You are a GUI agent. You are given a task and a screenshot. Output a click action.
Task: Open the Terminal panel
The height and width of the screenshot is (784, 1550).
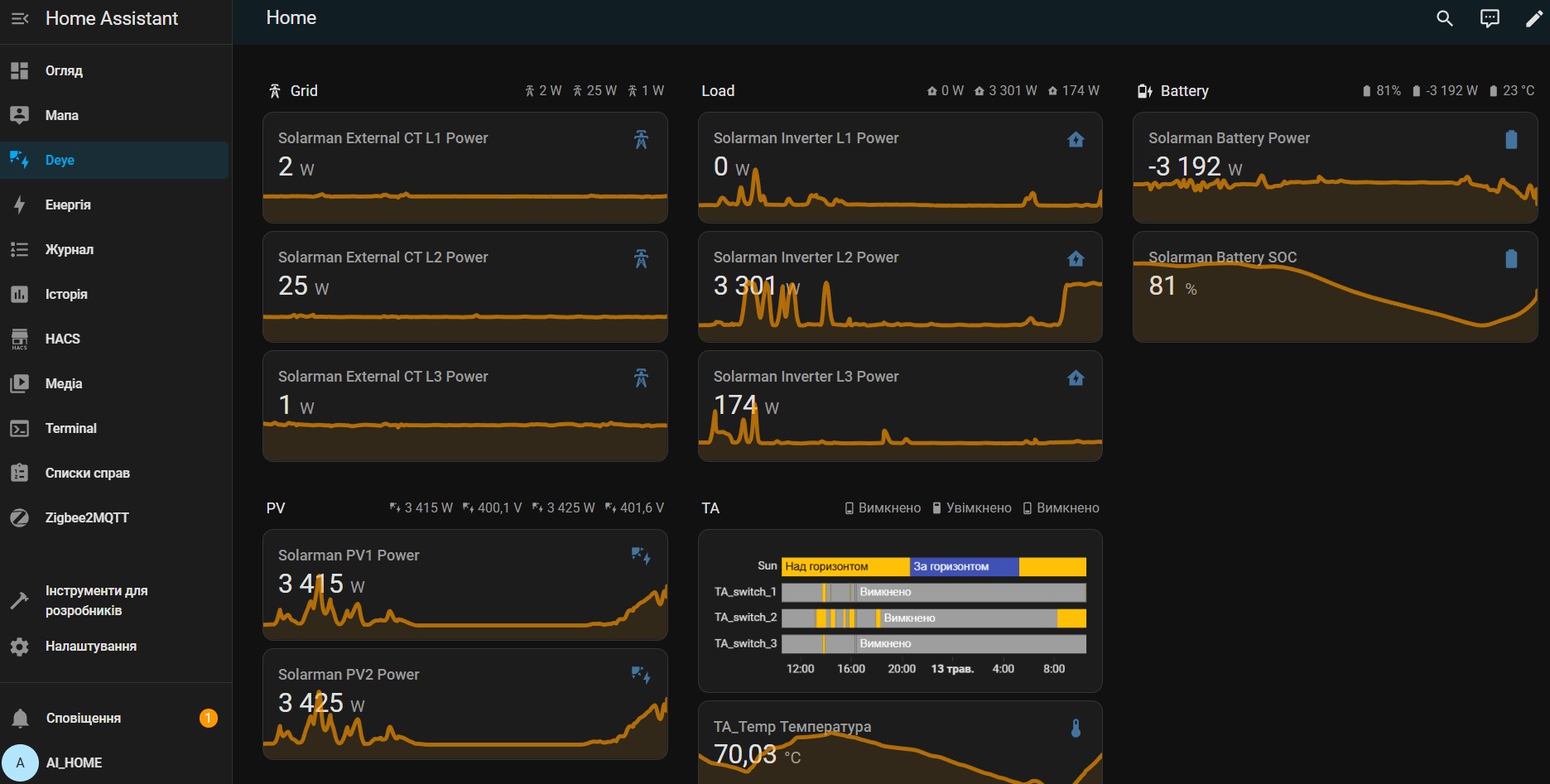70,428
